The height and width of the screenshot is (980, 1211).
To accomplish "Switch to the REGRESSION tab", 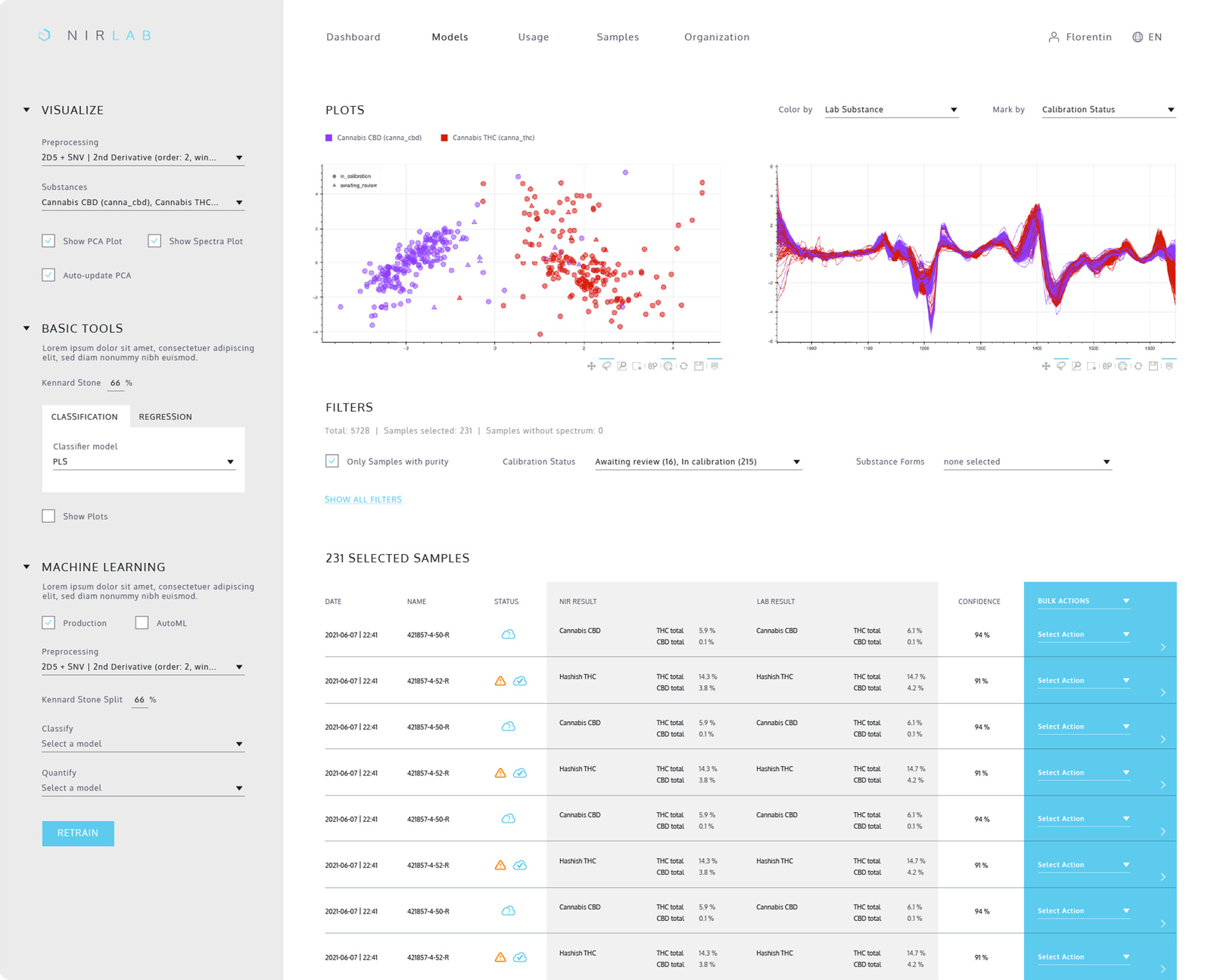I will [x=165, y=416].
